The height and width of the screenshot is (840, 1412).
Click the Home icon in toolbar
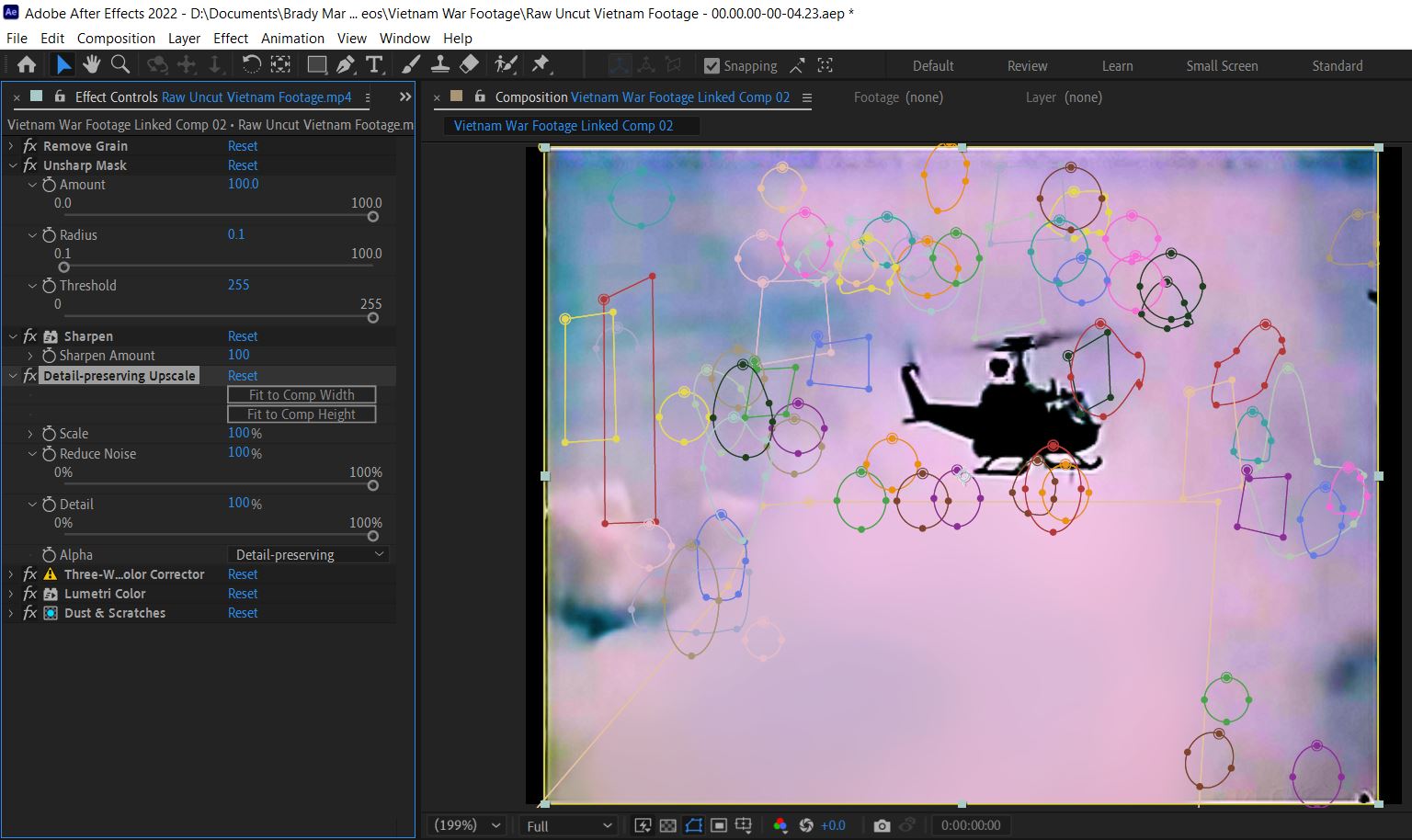pyautogui.click(x=27, y=64)
